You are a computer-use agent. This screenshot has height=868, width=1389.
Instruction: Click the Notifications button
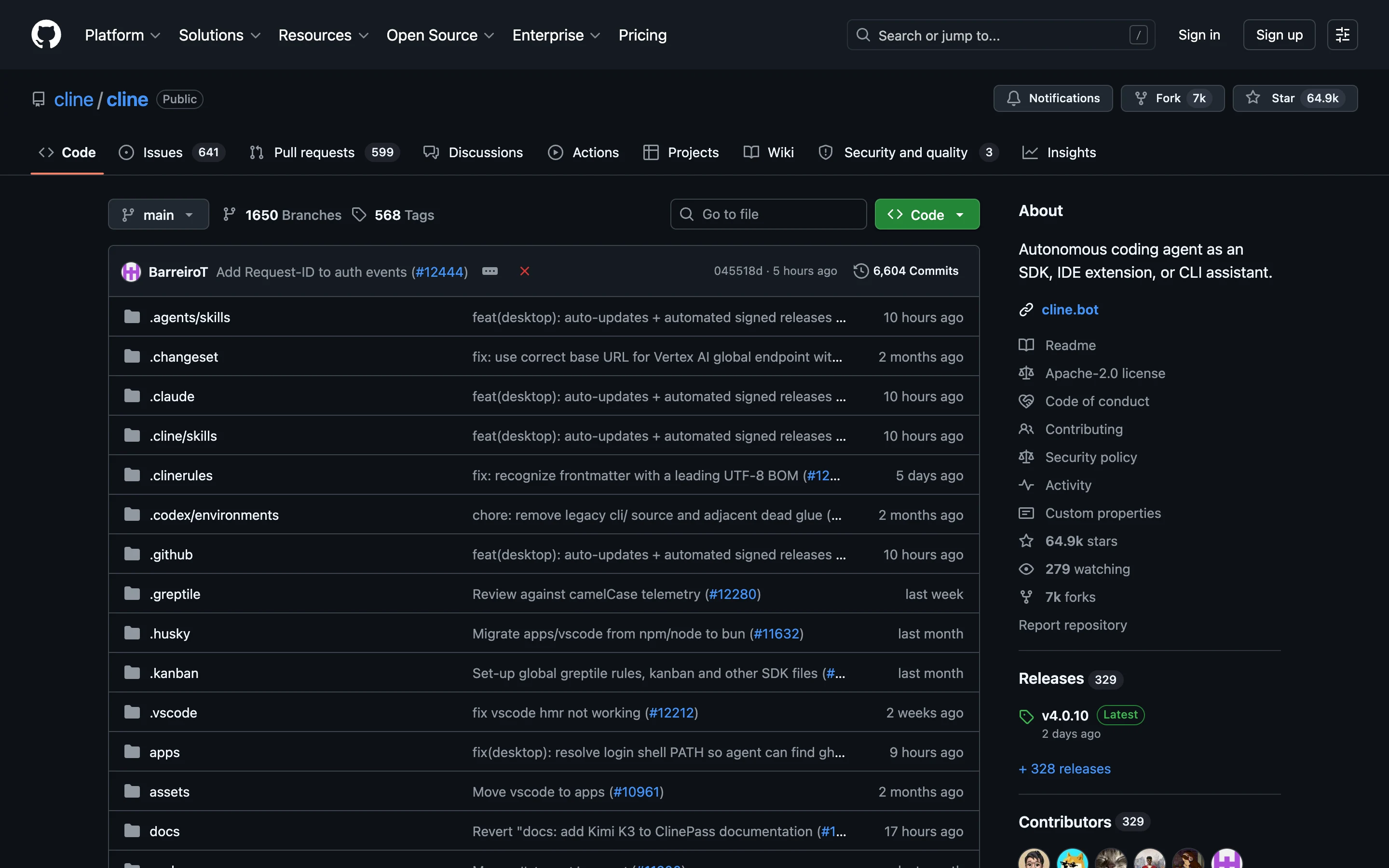click(1053, 98)
